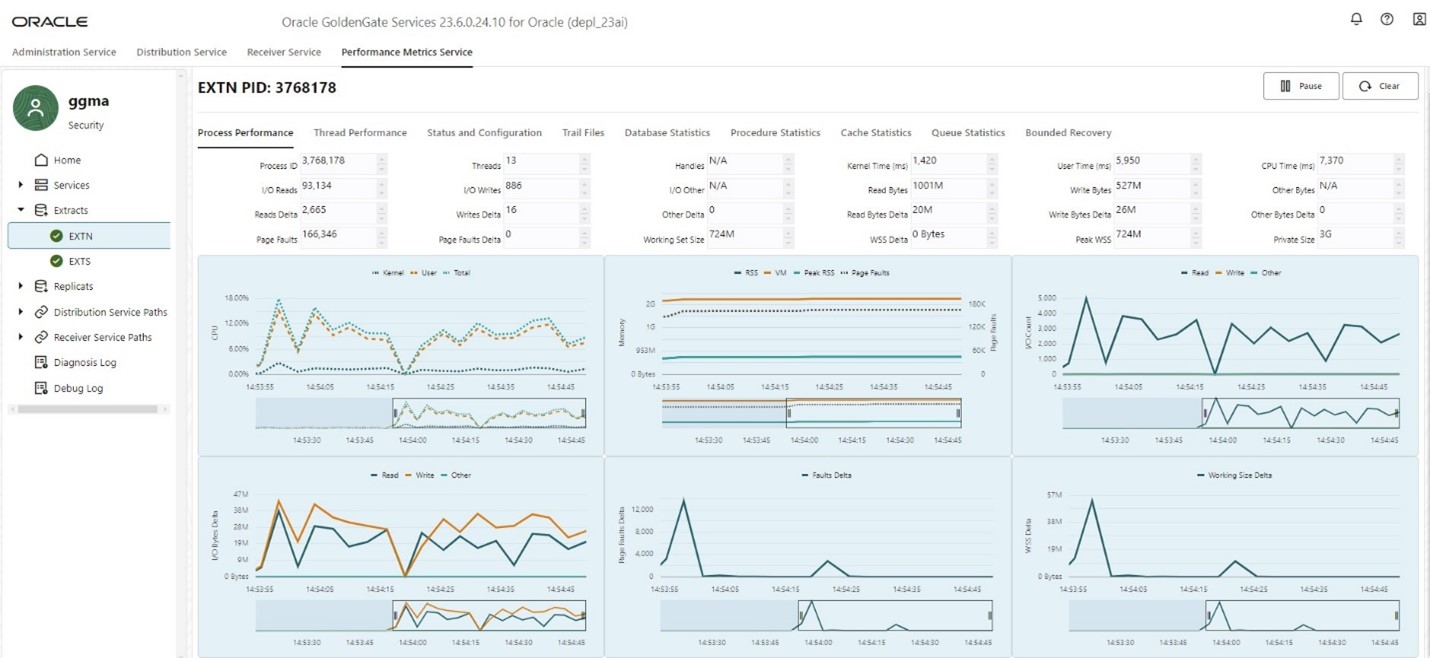
Task: Toggle the Write series in I/O Count legend
Action: (1233, 273)
